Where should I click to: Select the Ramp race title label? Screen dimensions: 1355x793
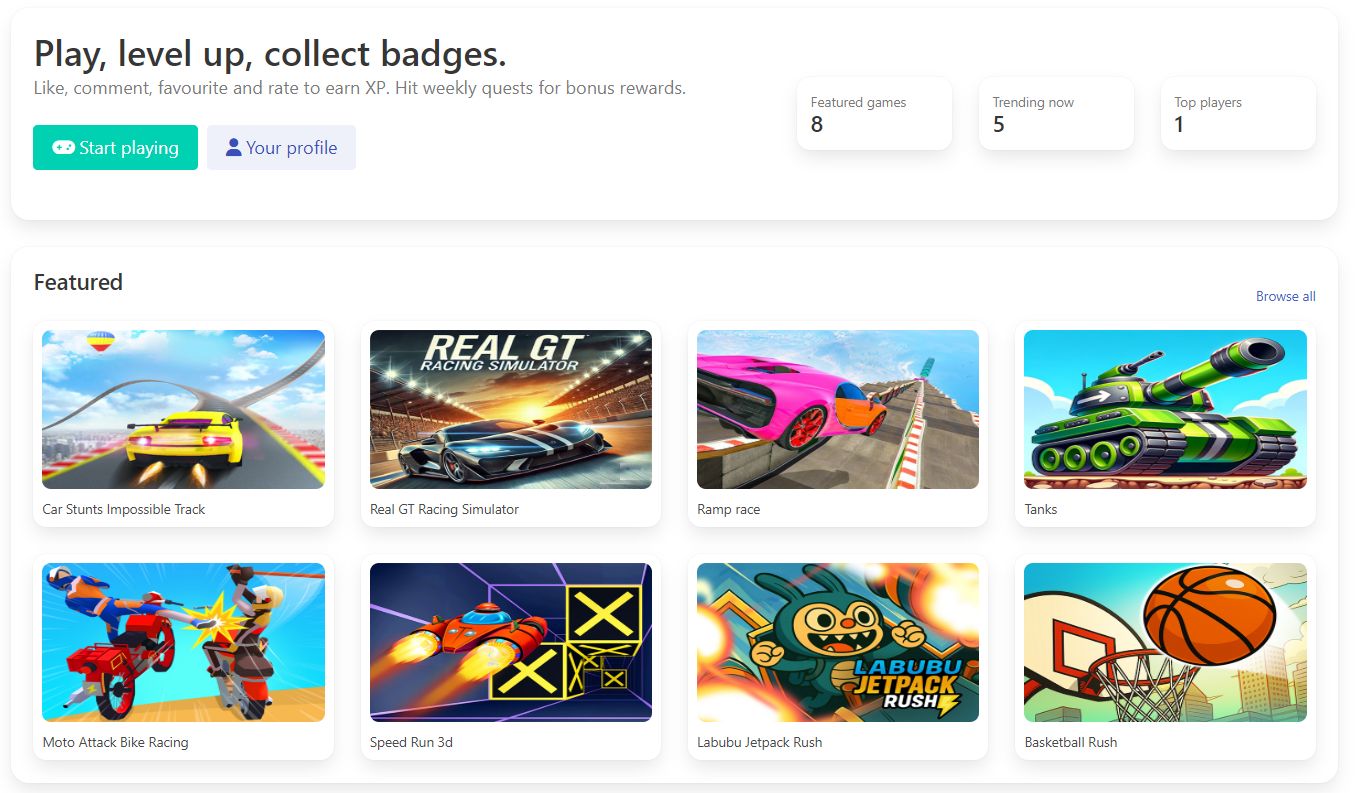tap(729, 509)
